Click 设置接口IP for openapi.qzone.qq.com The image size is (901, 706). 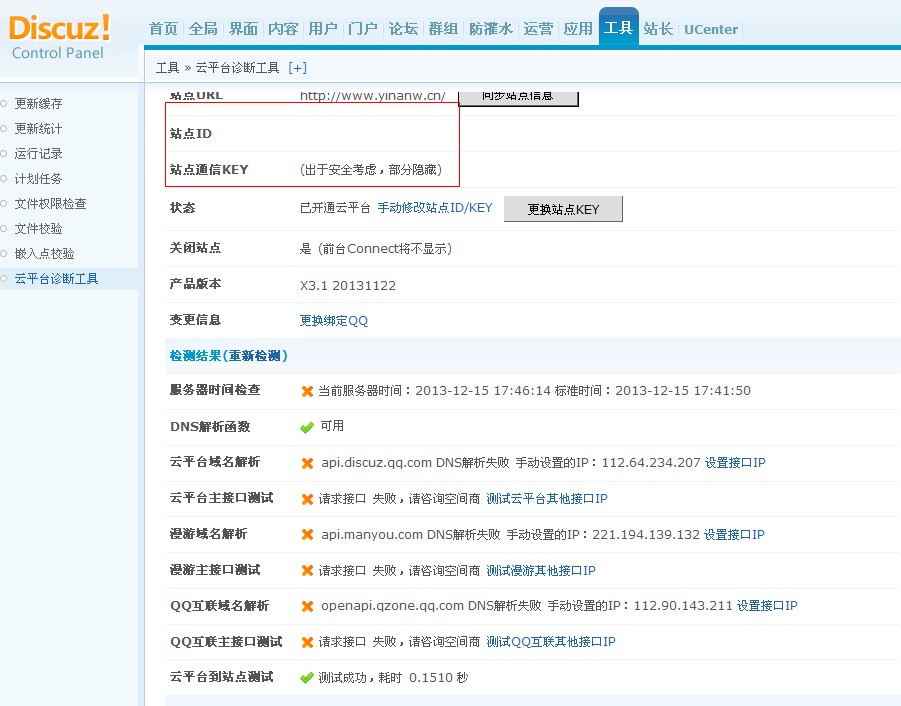tap(767, 606)
